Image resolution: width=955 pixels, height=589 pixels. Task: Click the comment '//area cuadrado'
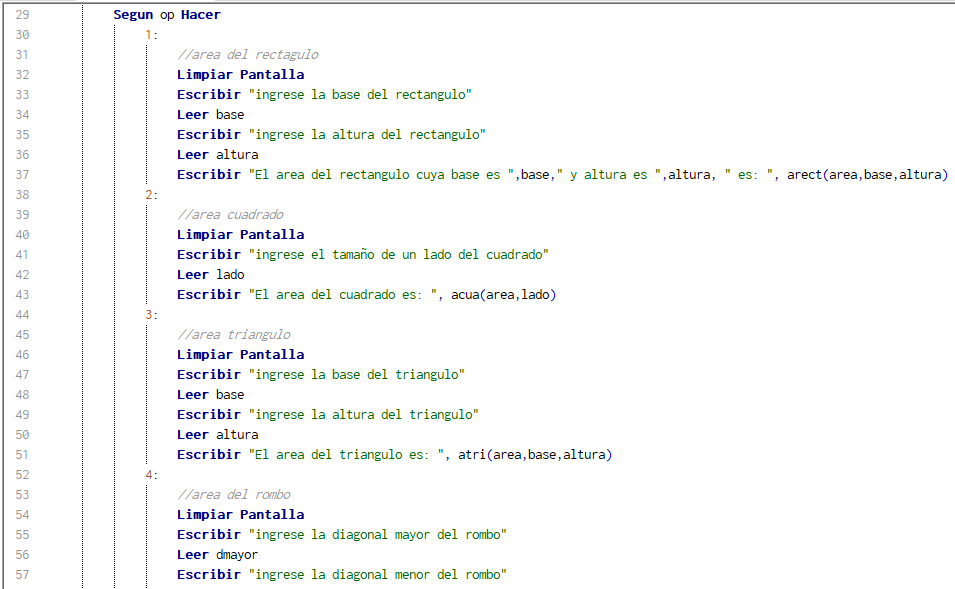[230, 215]
